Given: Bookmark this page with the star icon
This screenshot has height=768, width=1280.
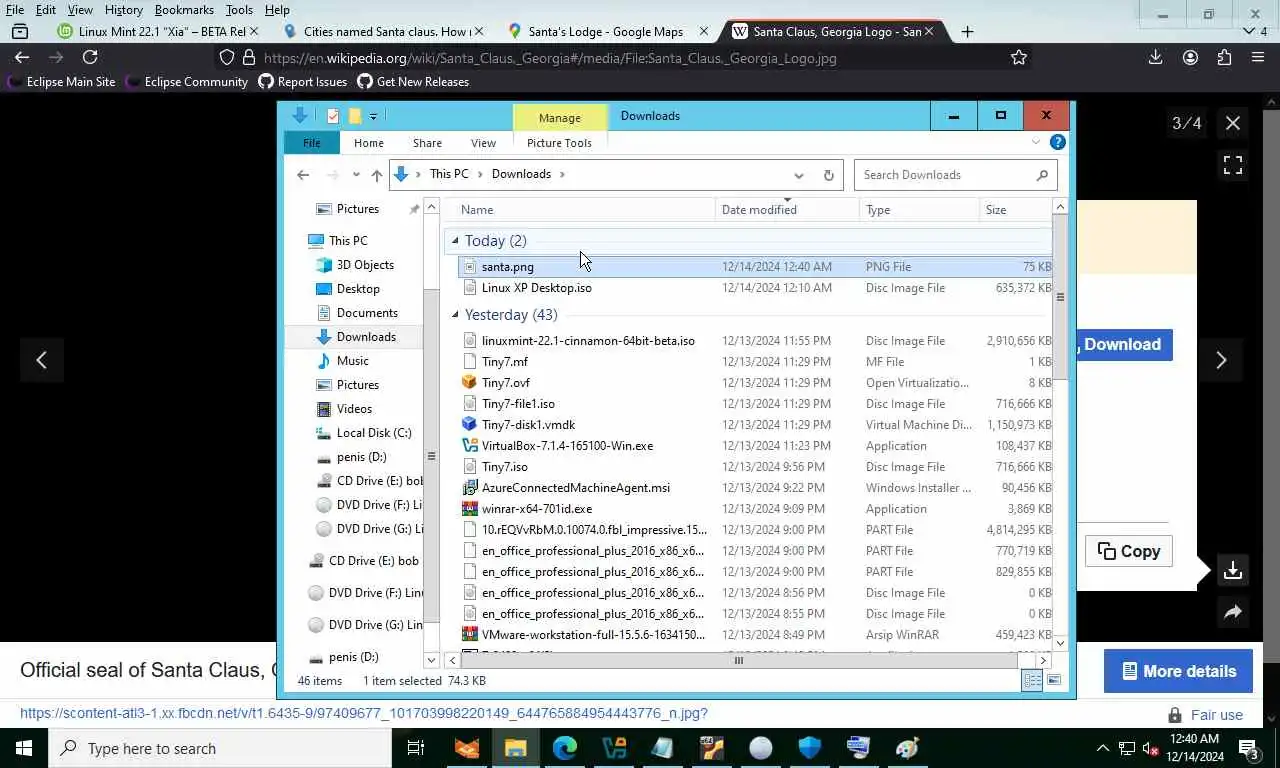Looking at the screenshot, I should 1019,58.
